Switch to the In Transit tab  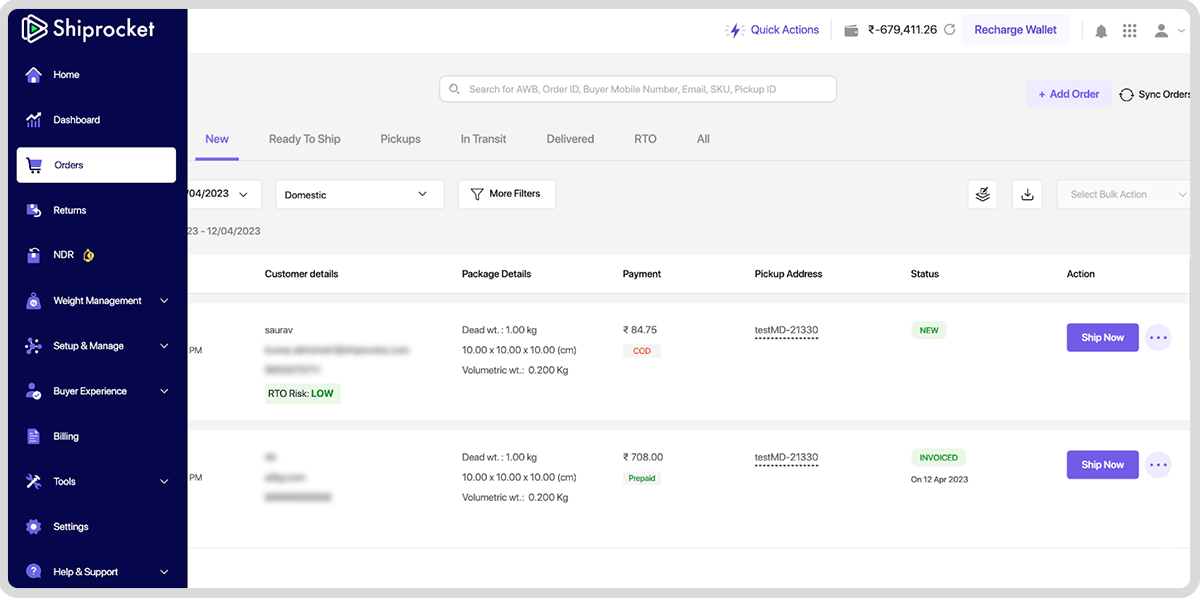[x=484, y=139]
